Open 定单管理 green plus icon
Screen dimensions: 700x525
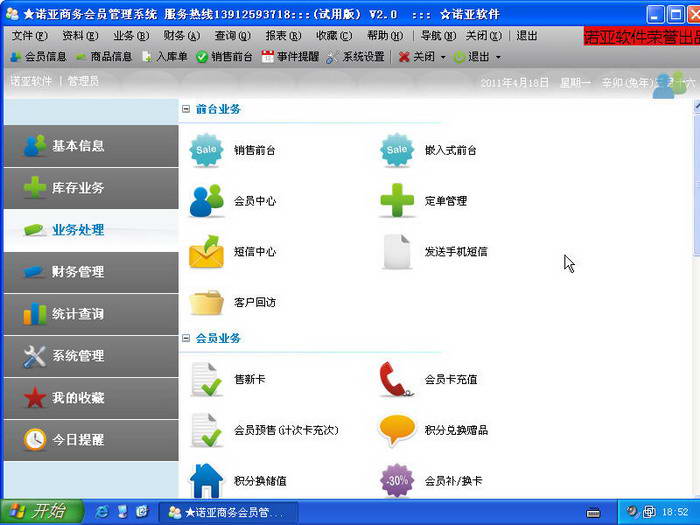tap(397, 200)
